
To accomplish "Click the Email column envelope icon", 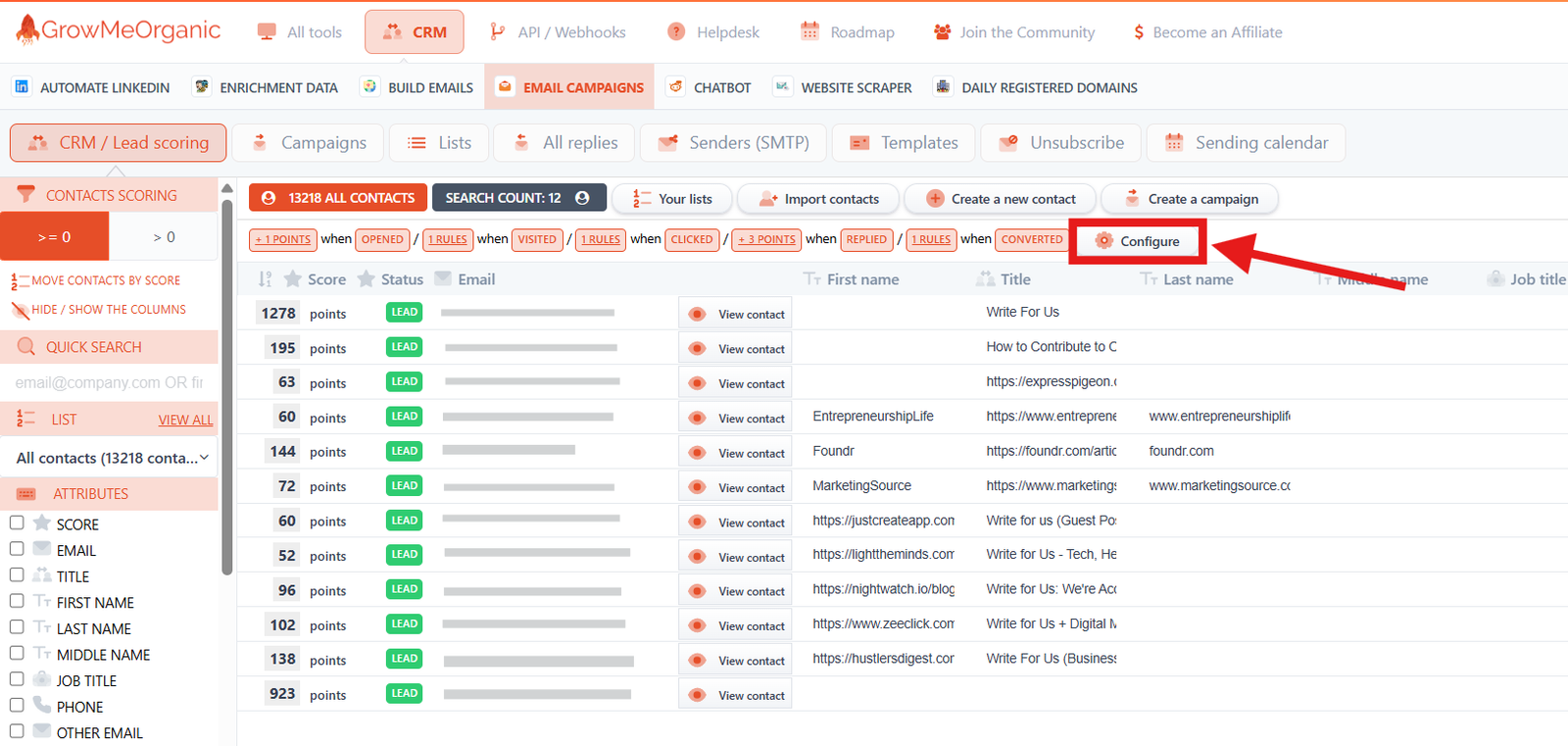I will (x=443, y=278).
